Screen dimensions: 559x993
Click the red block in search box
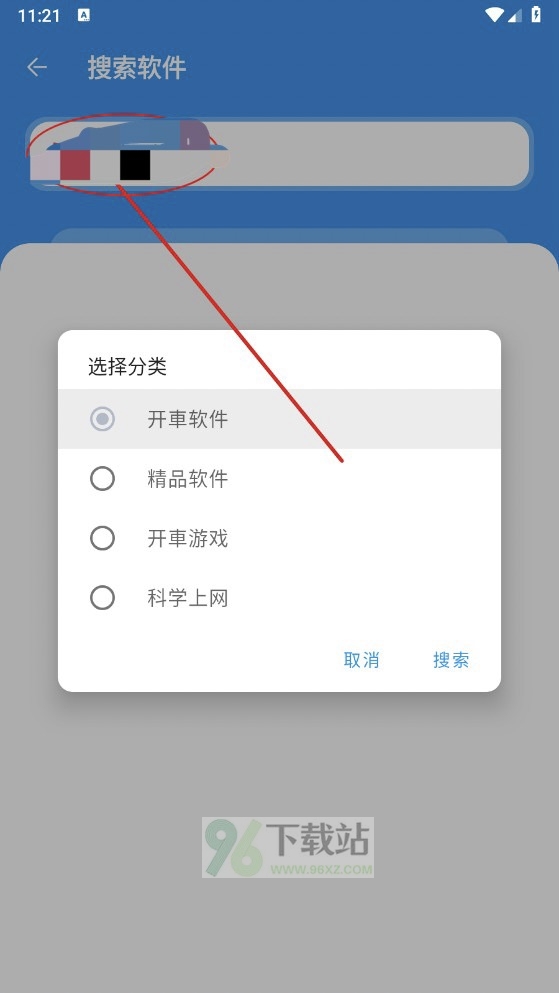point(75,165)
